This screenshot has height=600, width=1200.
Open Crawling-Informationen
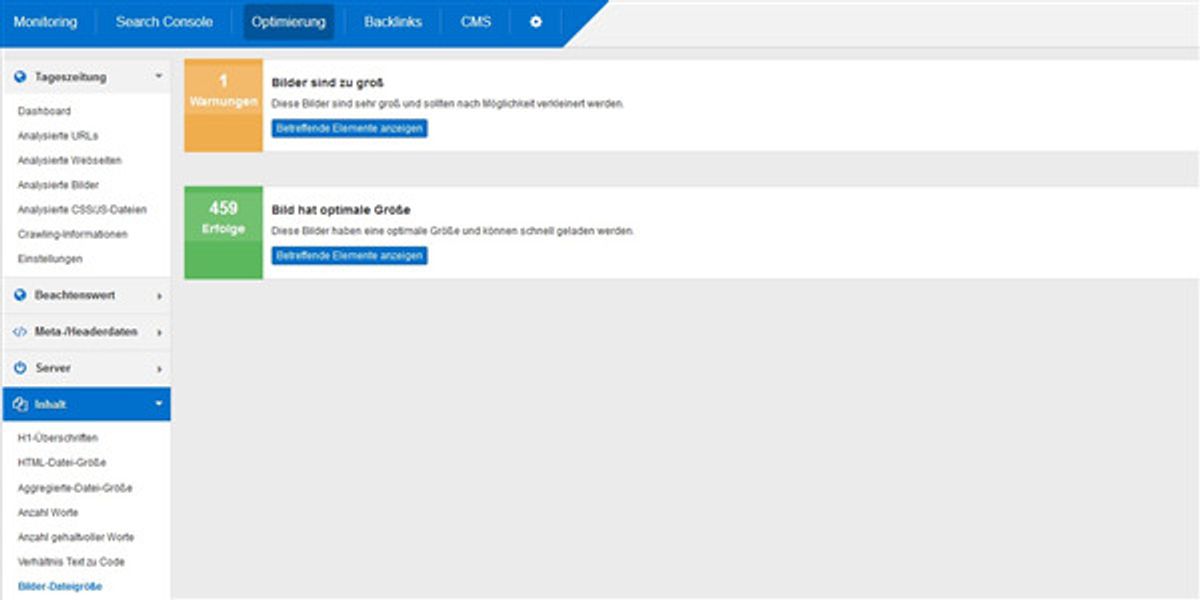(72, 234)
